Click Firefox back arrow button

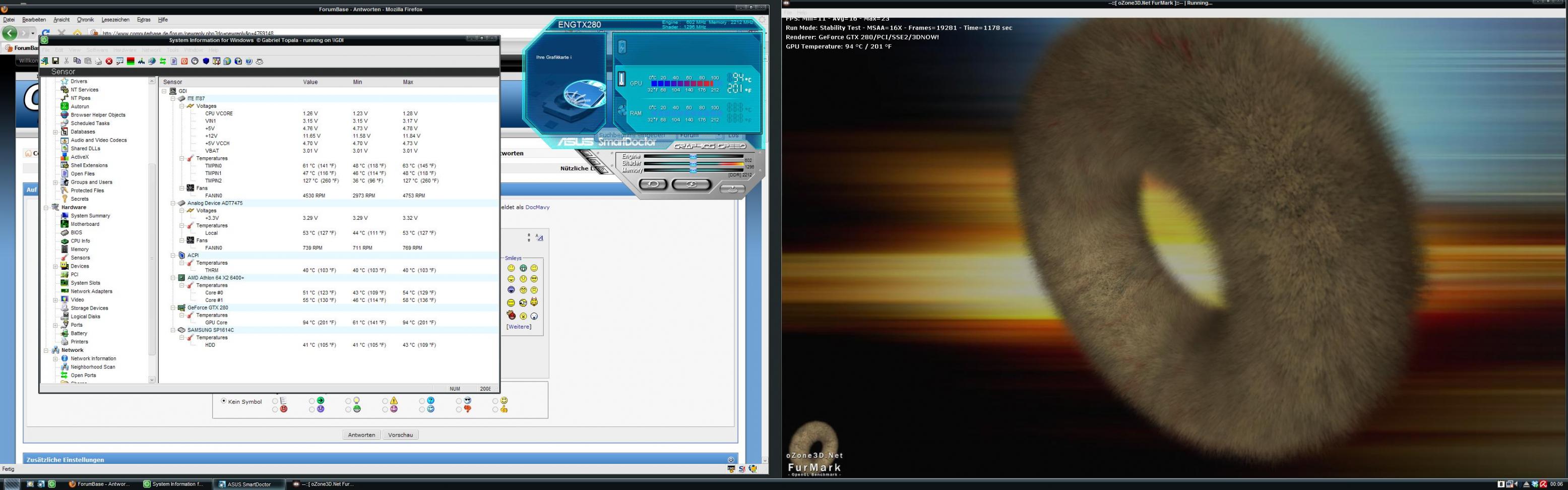click(x=10, y=33)
